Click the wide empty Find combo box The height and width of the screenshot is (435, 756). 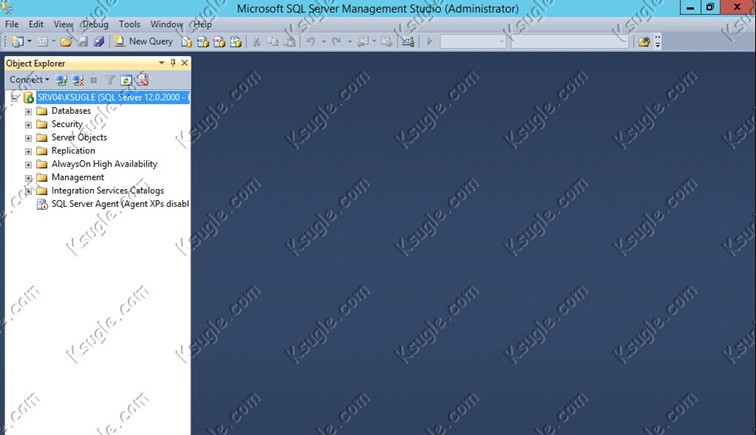(569, 42)
